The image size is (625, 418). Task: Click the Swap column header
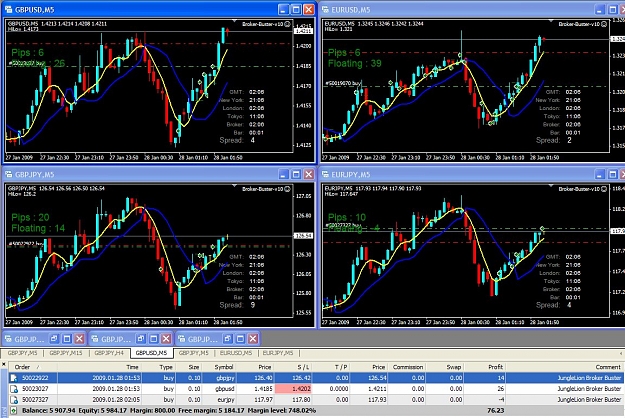coord(444,367)
